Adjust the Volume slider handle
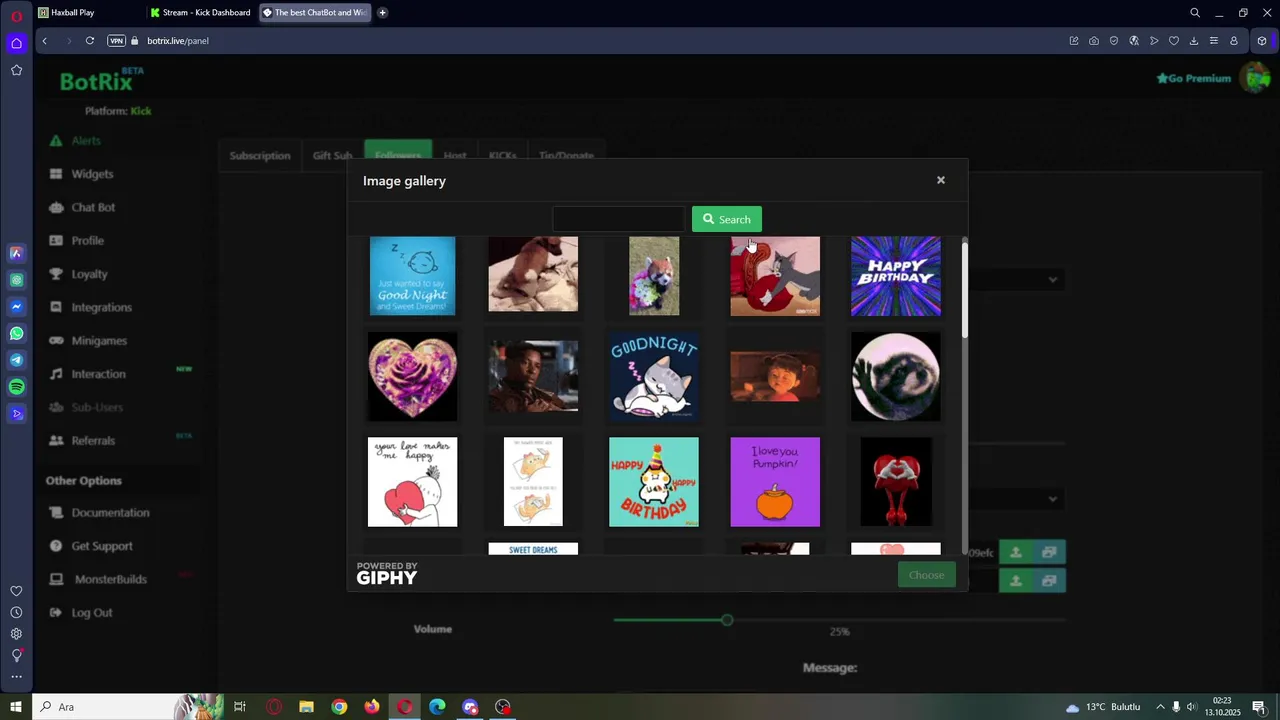1280x720 pixels. click(727, 620)
